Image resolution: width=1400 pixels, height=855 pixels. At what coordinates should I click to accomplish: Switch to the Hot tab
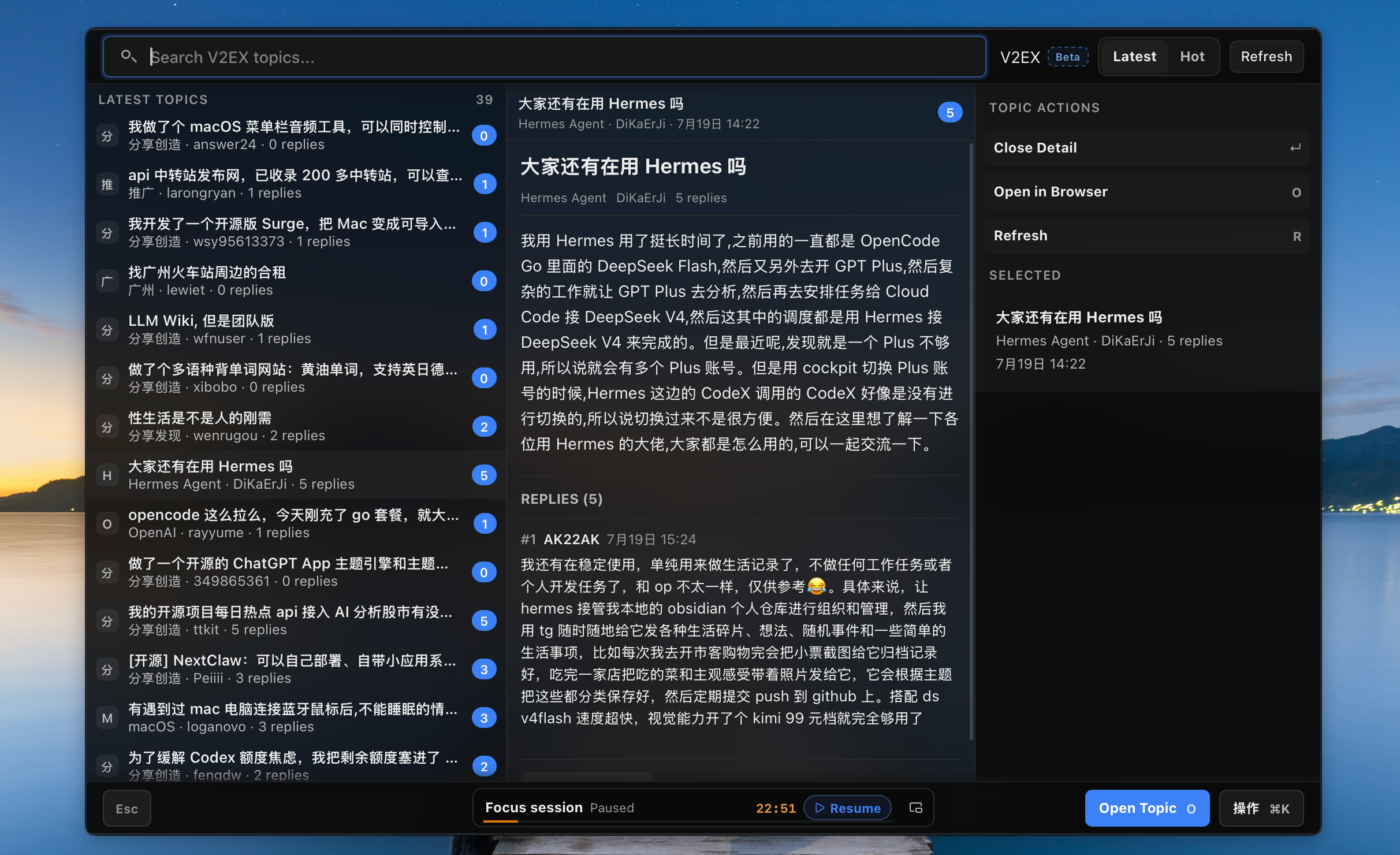[x=1192, y=57]
